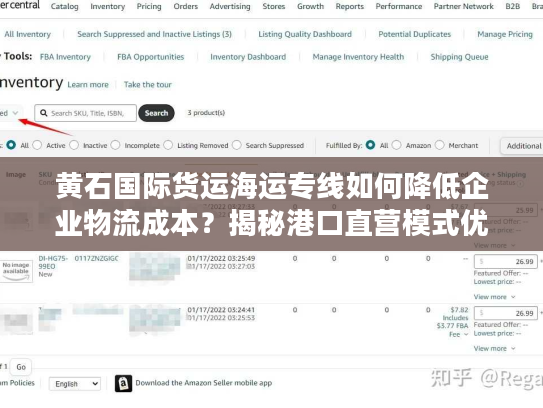Open the Catalog menu
543x408 pixels.
(x=64, y=6)
